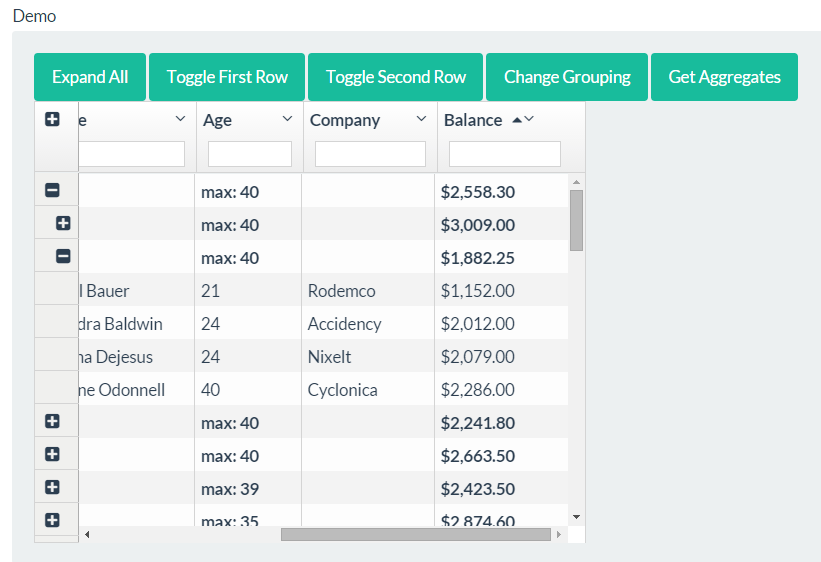Click the horizontal scrollbar thumb of the grid
The image size is (821, 562).
tap(415, 534)
